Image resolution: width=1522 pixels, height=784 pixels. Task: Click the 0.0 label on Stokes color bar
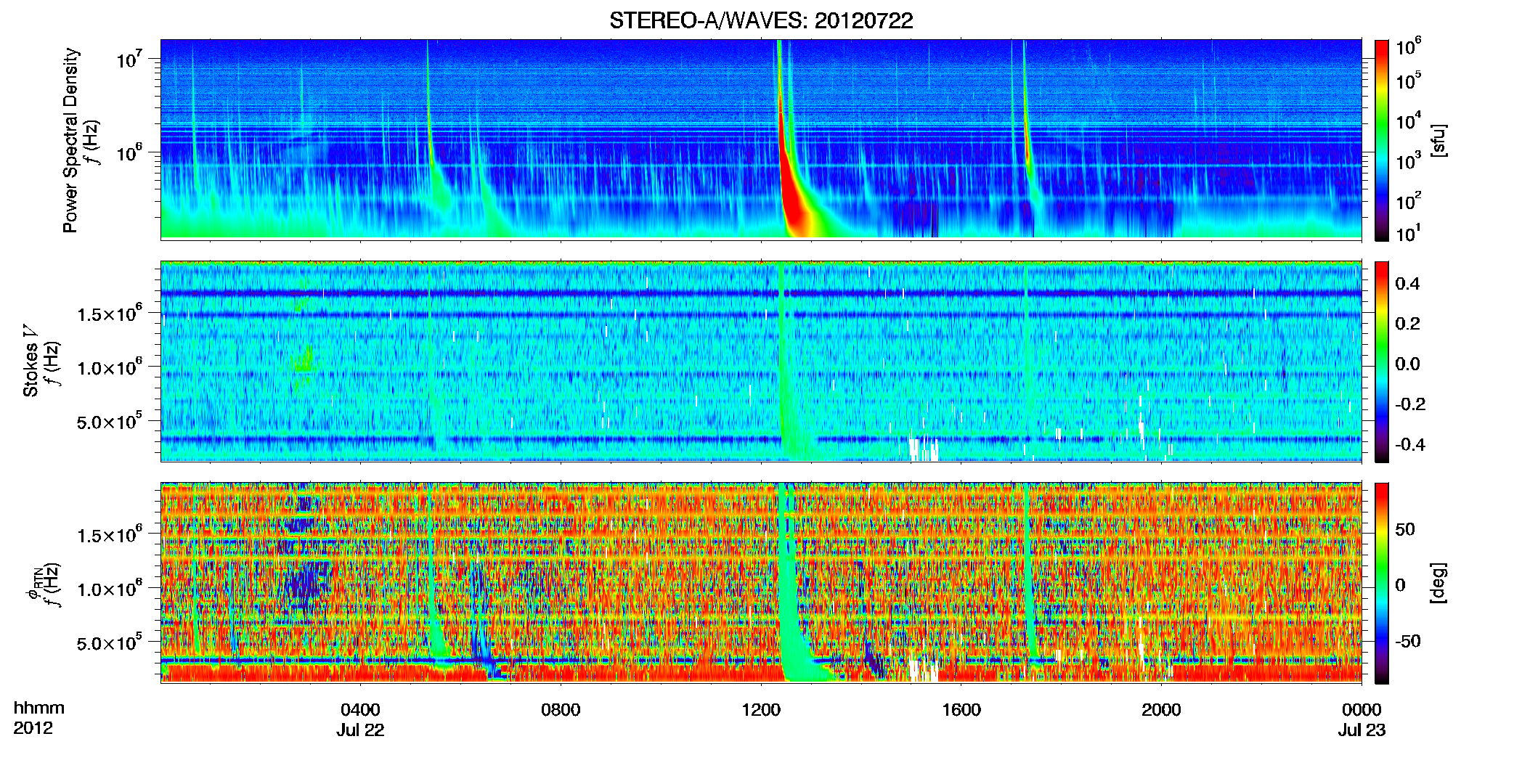[x=1407, y=364]
